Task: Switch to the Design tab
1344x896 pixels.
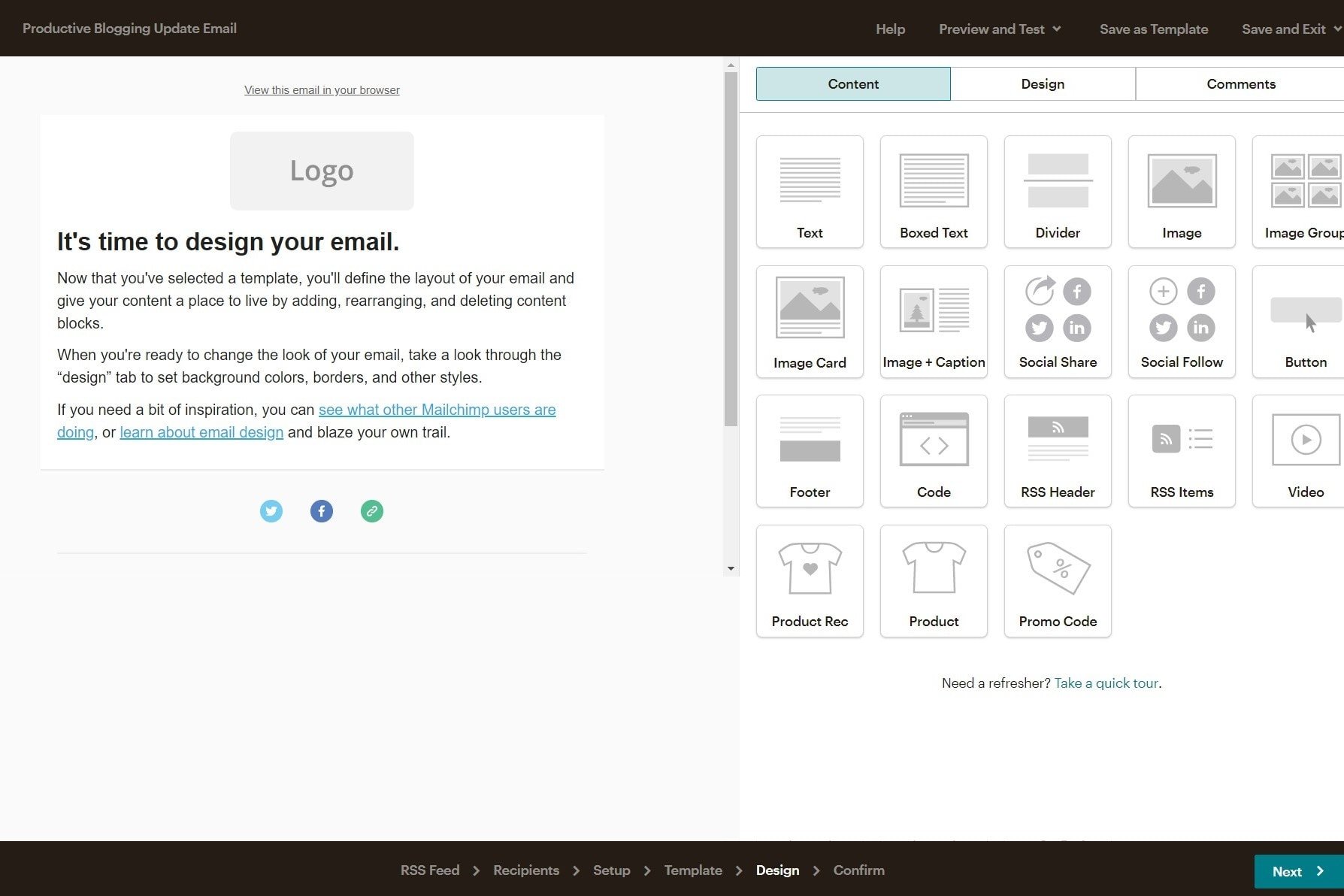Action: pyautogui.click(x=1043, y=83)
